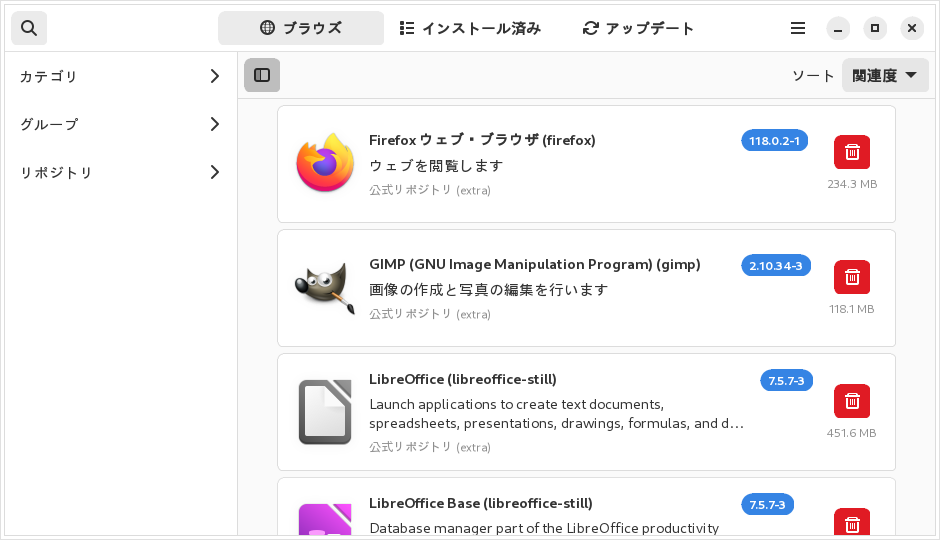Remove GIMP using its red trash button
This screenshot has height=540, width=940.
point(852,277)
